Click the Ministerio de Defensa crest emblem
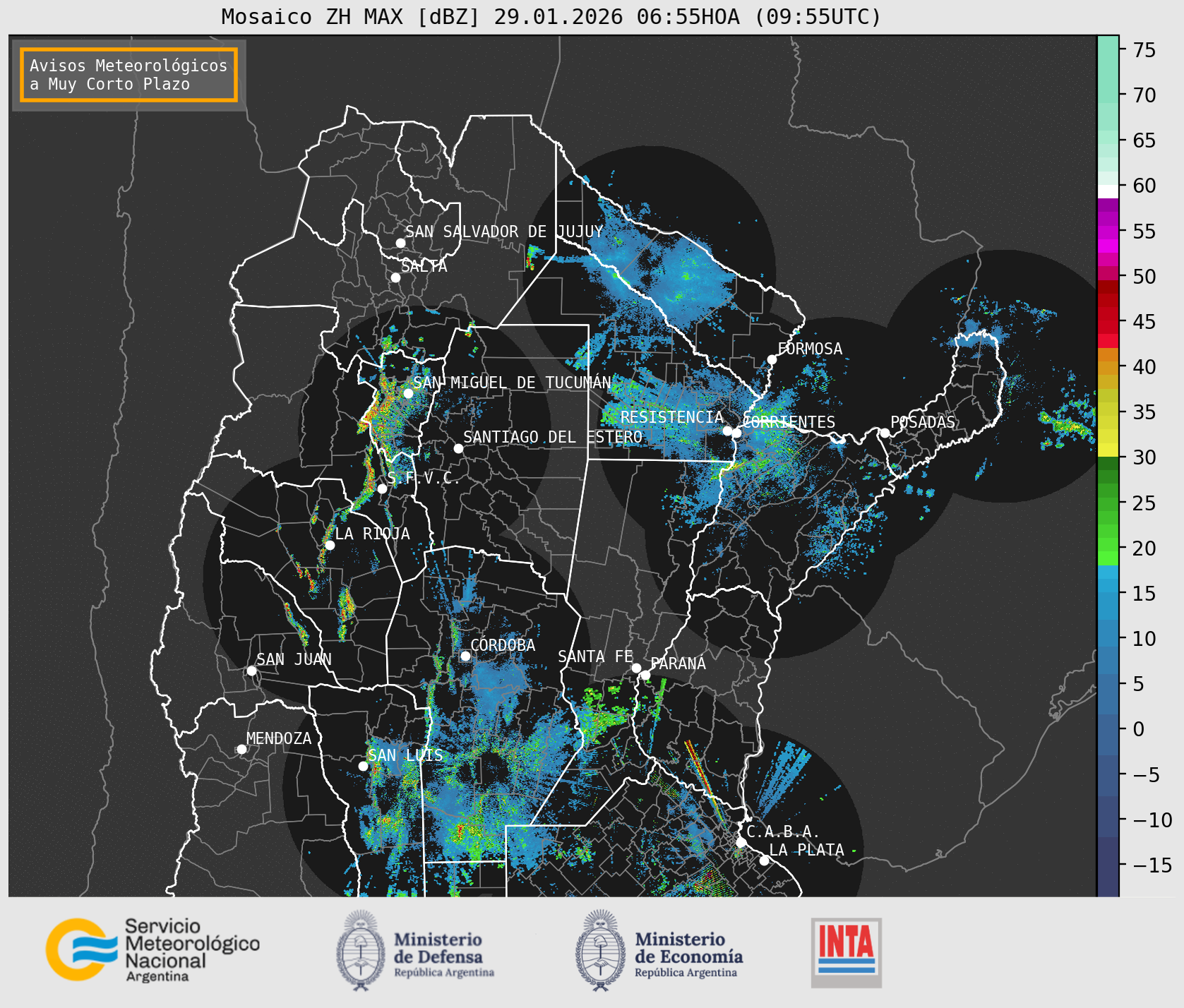Screen dimensions: 1184x1008 pos(361,949)
